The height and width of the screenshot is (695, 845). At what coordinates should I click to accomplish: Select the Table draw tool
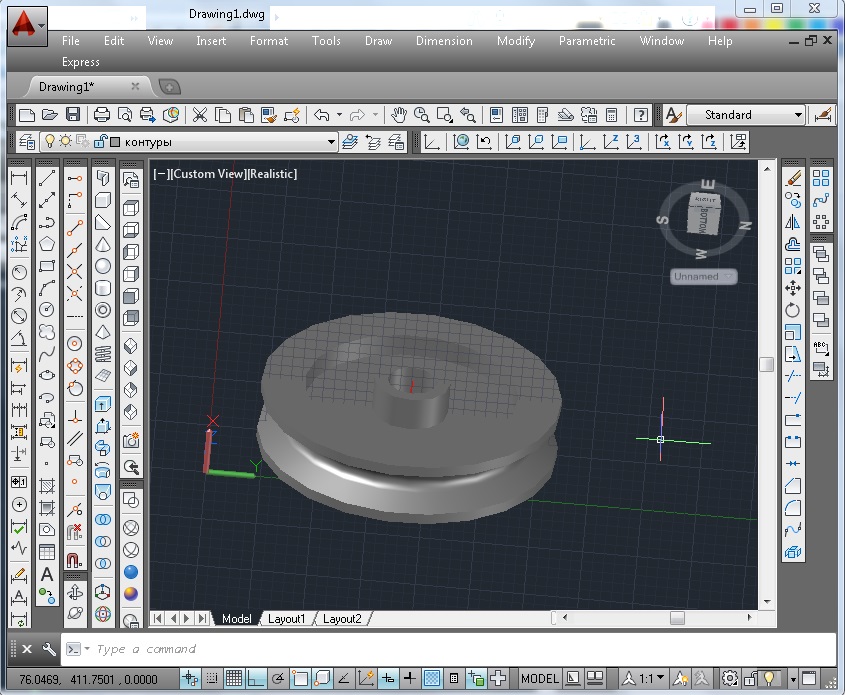[x=47, y=552]
